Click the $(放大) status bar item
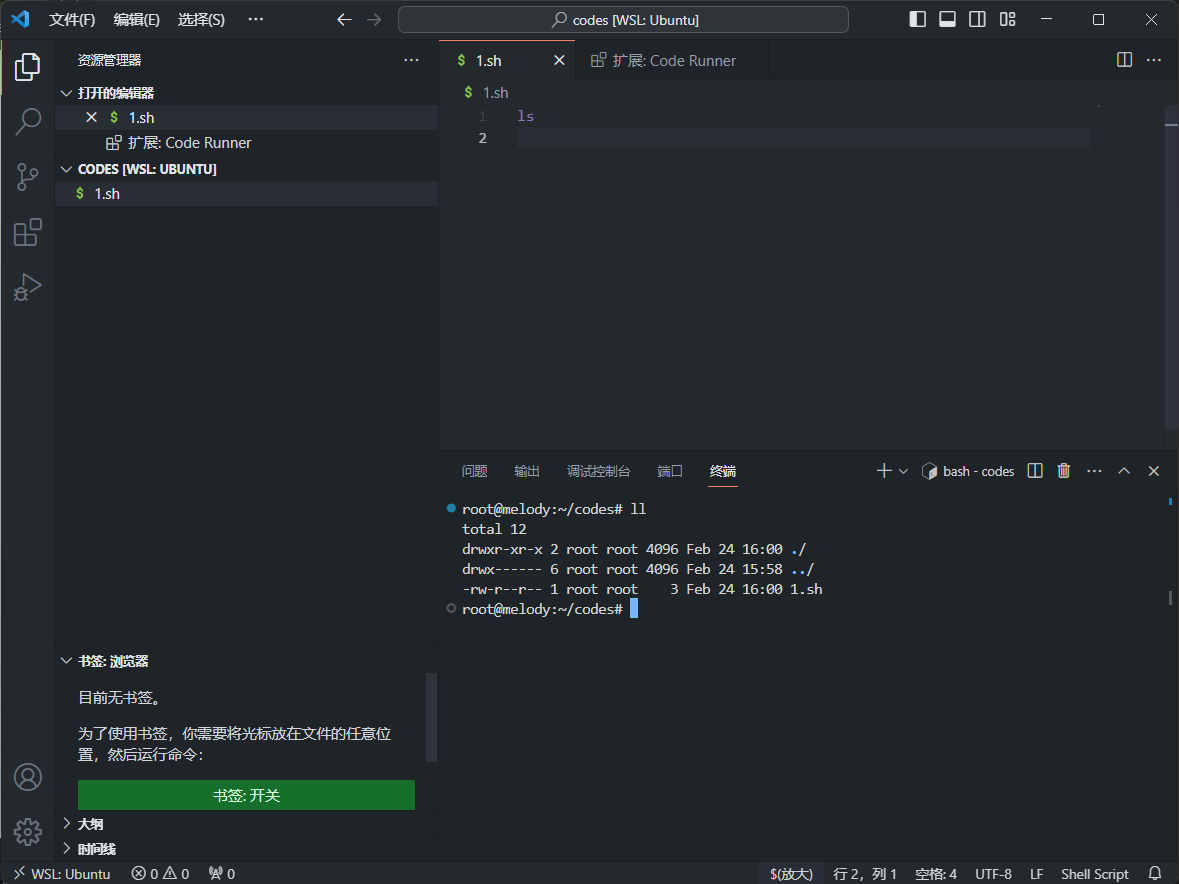This screenshot has height=884, width=1179. (791, 873)
